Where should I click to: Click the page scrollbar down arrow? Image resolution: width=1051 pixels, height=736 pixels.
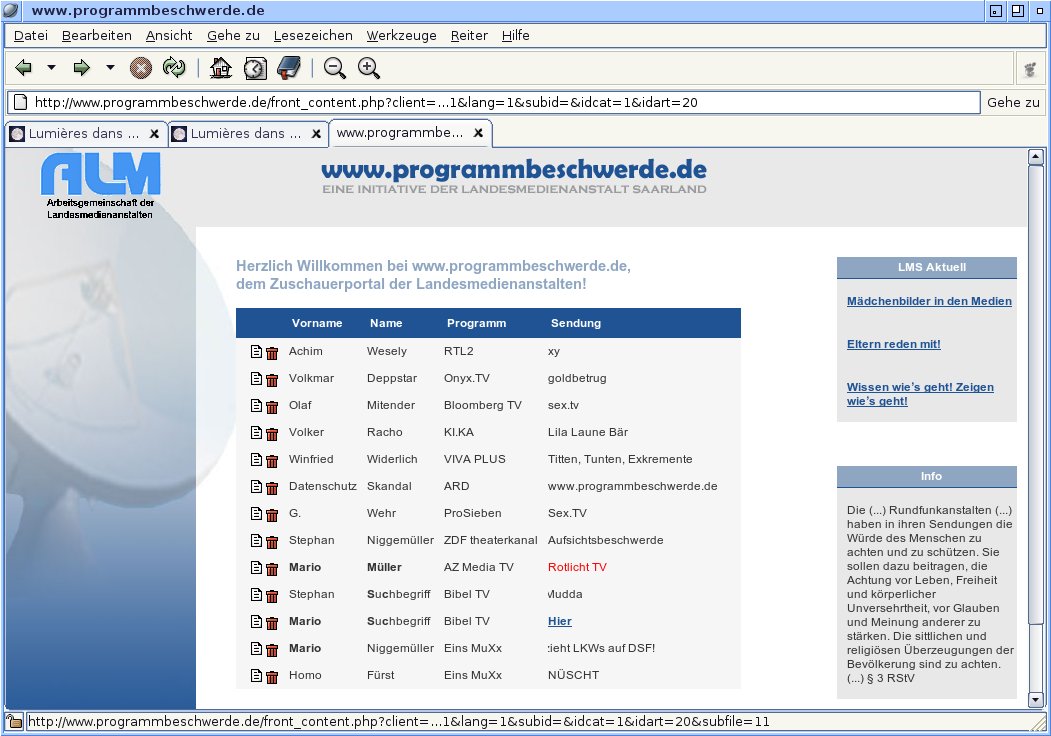[x=1036, y=700]
